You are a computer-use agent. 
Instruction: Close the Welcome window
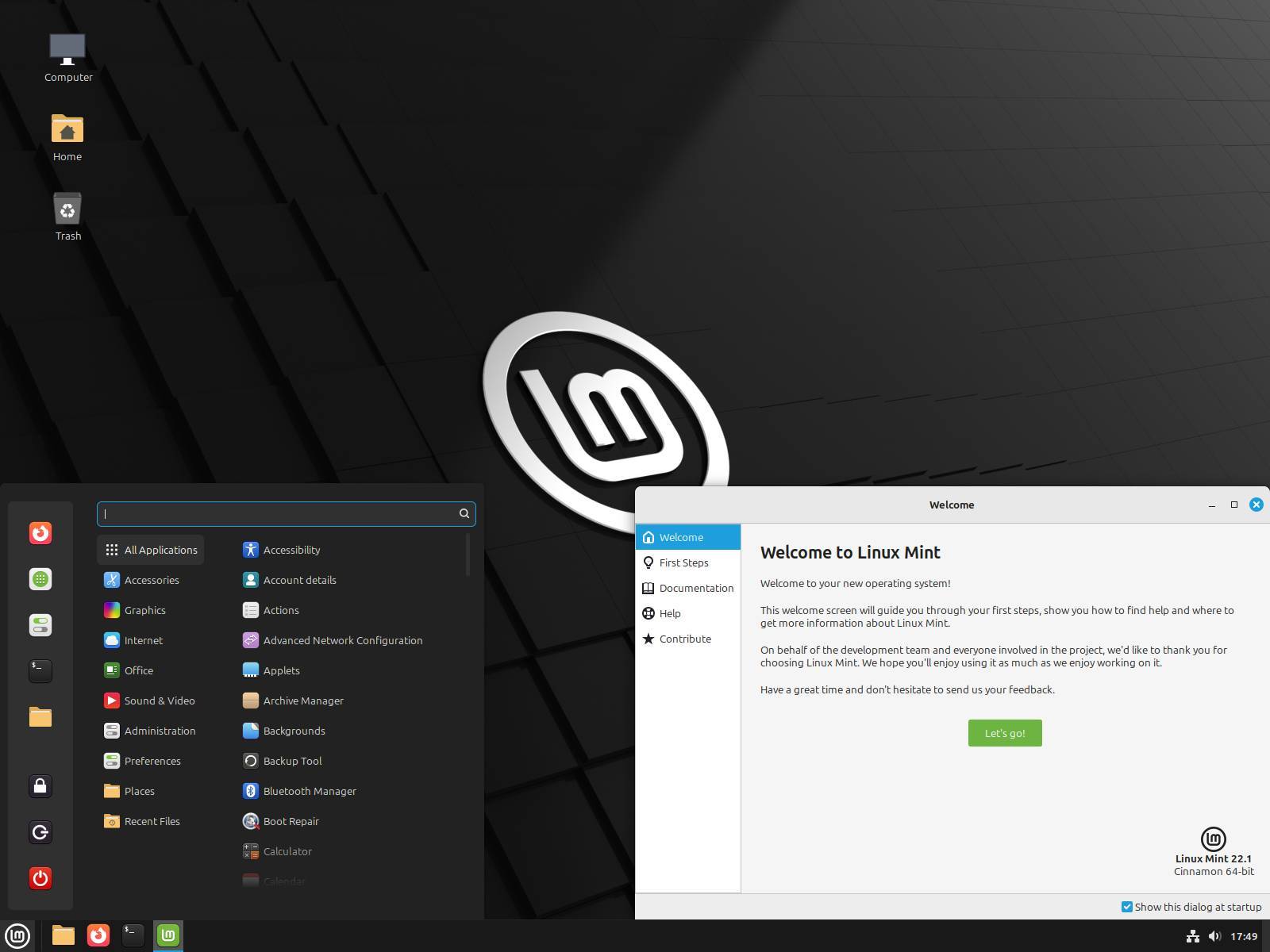(x=1257, y=505)
